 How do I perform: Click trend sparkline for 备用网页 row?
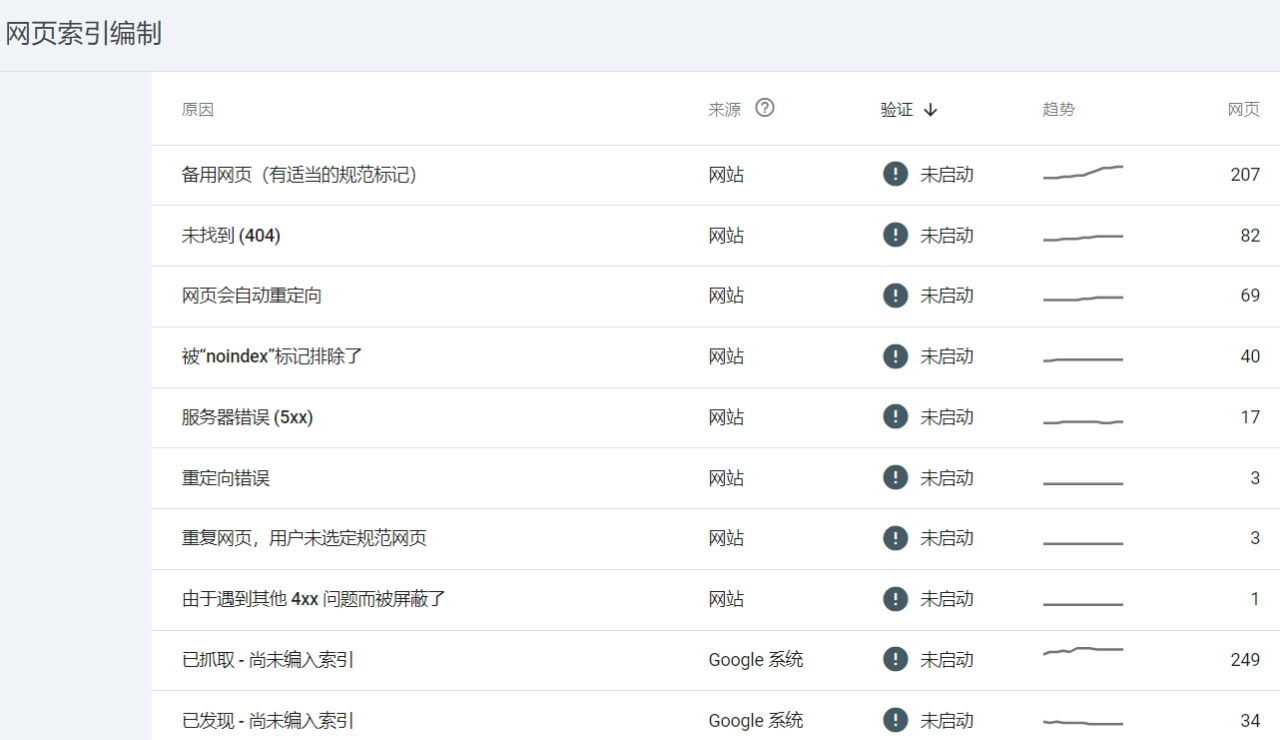pyautogui.click(x=1083, y=173)
